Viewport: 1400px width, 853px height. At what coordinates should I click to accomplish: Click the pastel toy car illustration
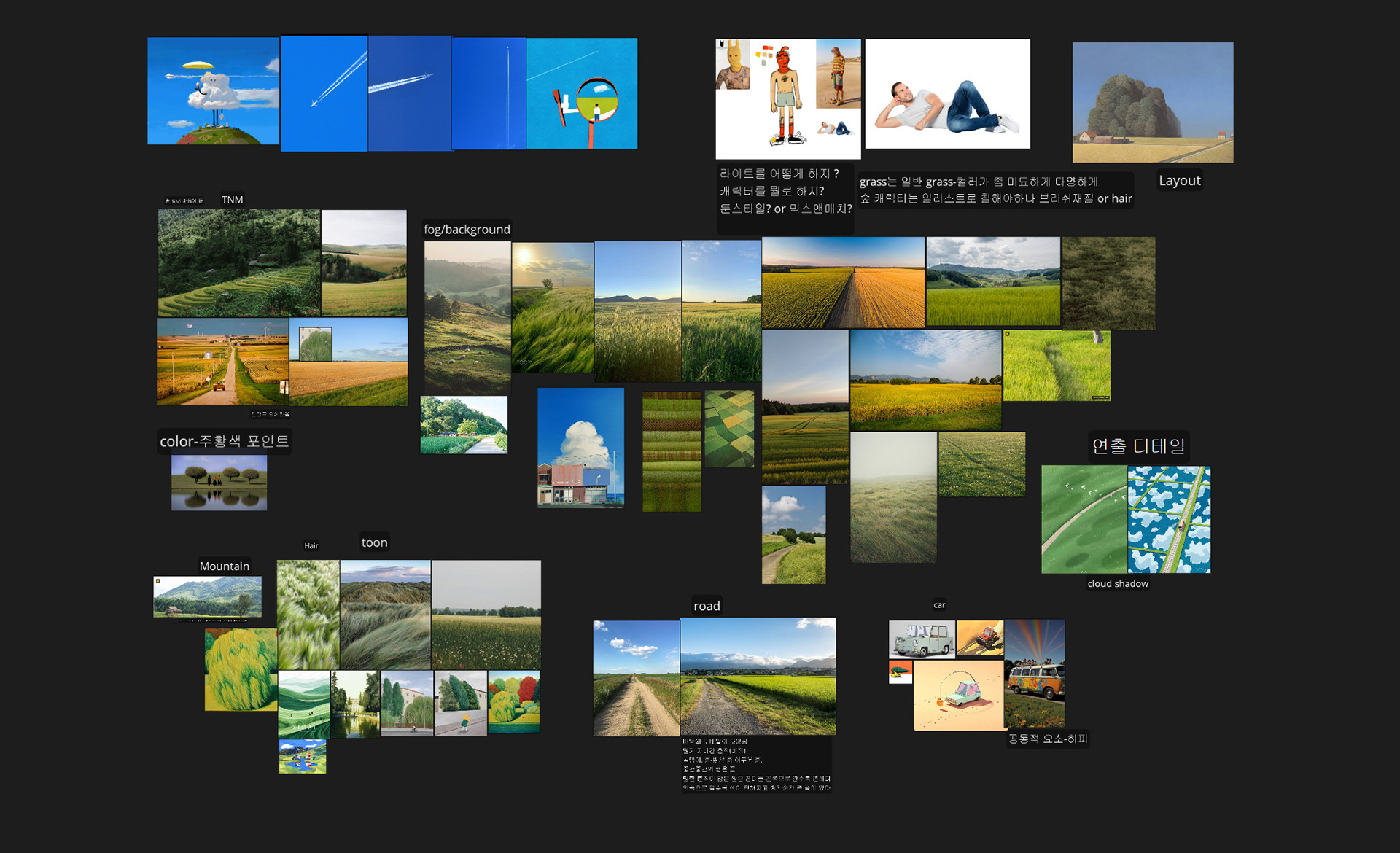click(958, 696)
